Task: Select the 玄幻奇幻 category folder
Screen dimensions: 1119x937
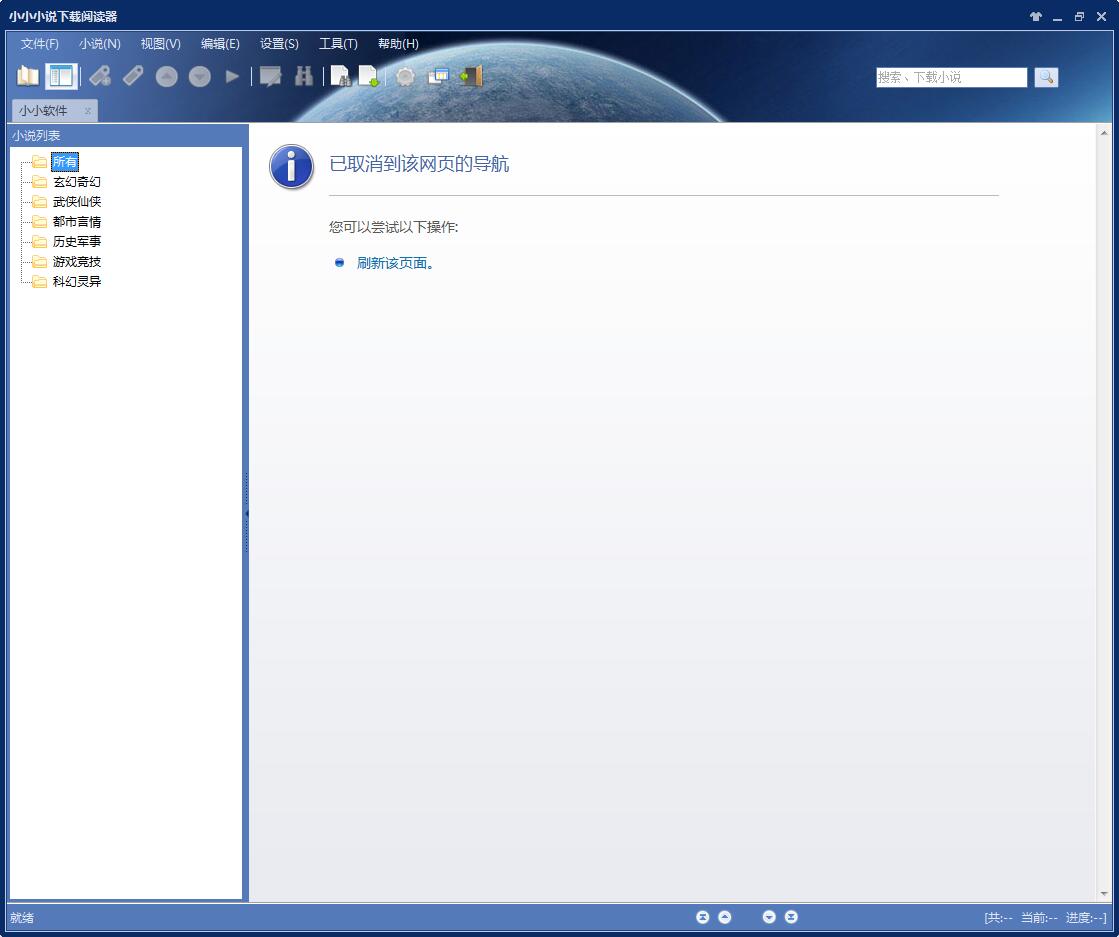Action: coord(76,182)
